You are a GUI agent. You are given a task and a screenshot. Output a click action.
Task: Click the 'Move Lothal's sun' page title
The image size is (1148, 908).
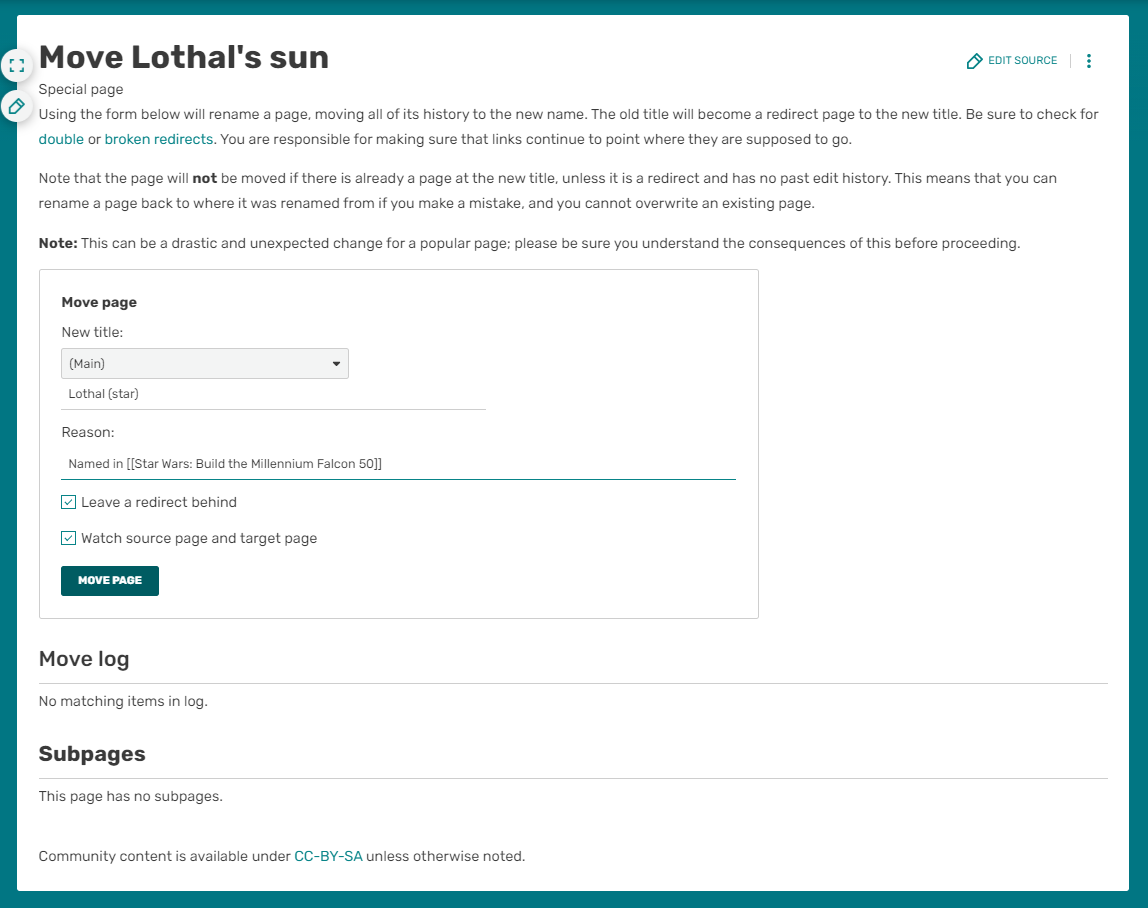(184, 57)
